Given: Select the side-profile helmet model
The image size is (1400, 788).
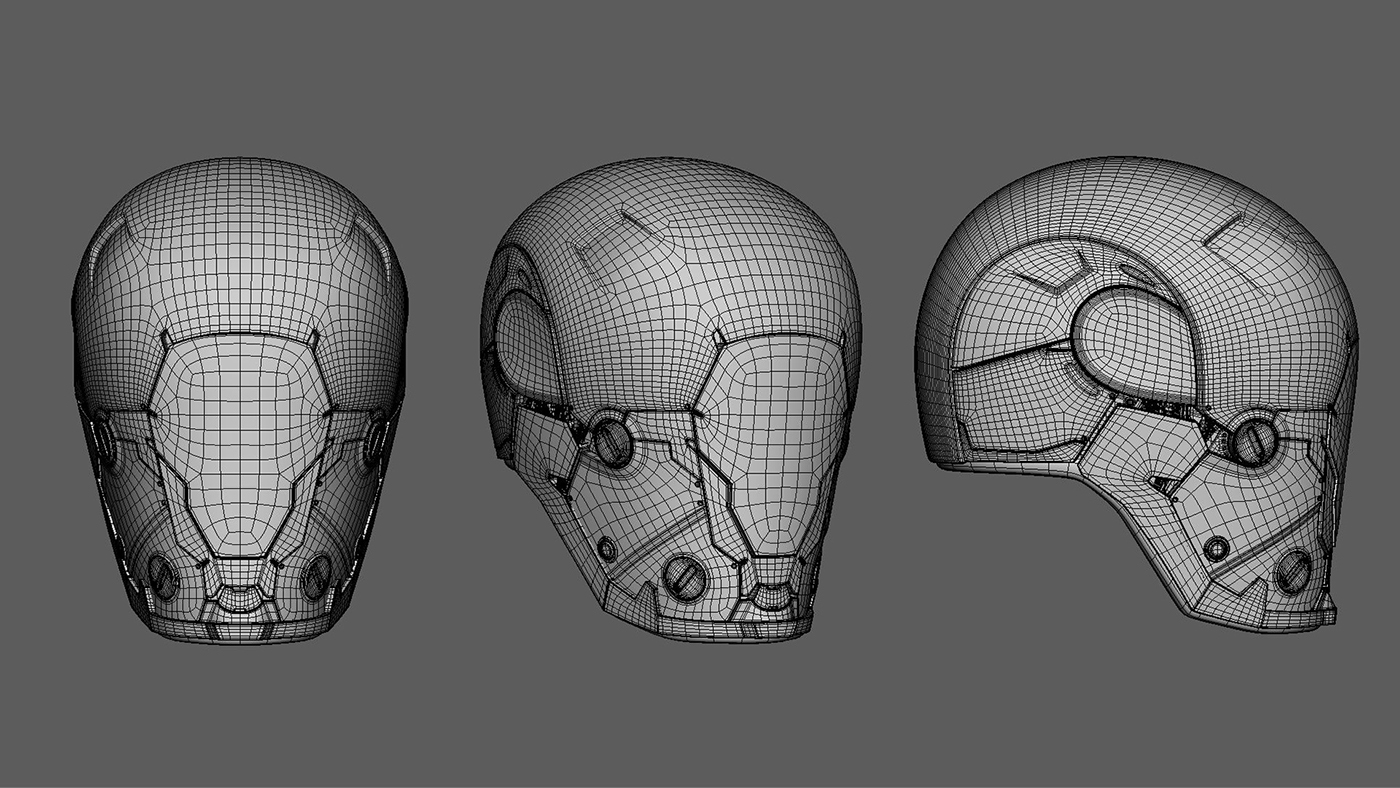Looking at the screenshot, I should click(1137, 393).
